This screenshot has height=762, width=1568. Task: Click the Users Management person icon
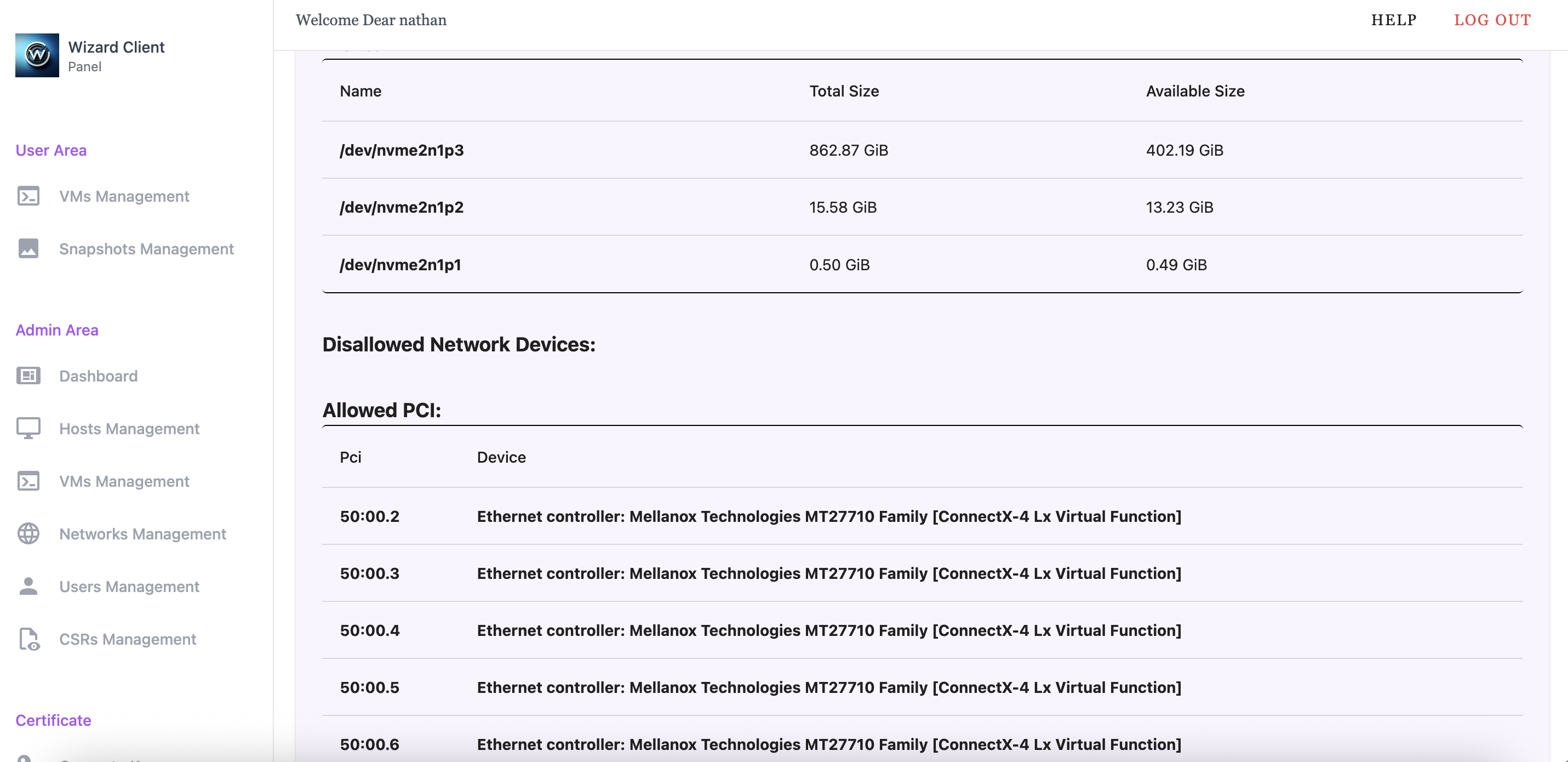28,586
